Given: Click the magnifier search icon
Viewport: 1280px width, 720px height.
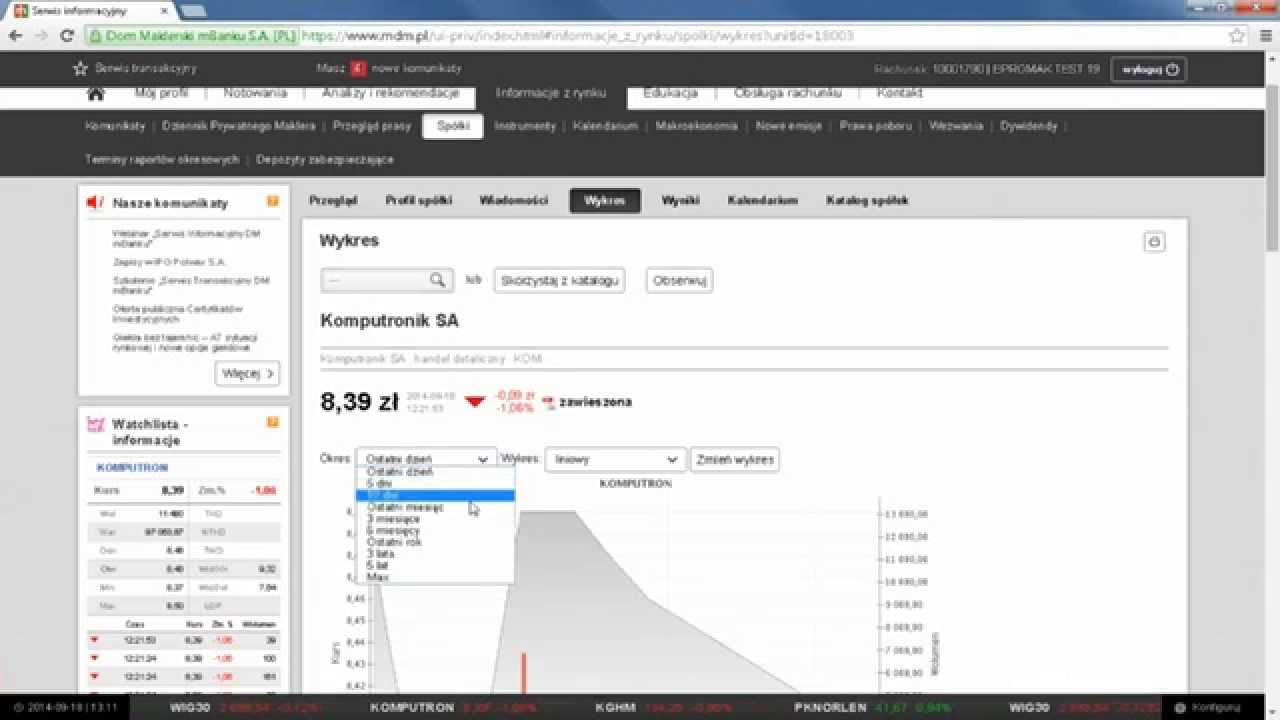Looking at the screenshot, I should coord(437,281).
